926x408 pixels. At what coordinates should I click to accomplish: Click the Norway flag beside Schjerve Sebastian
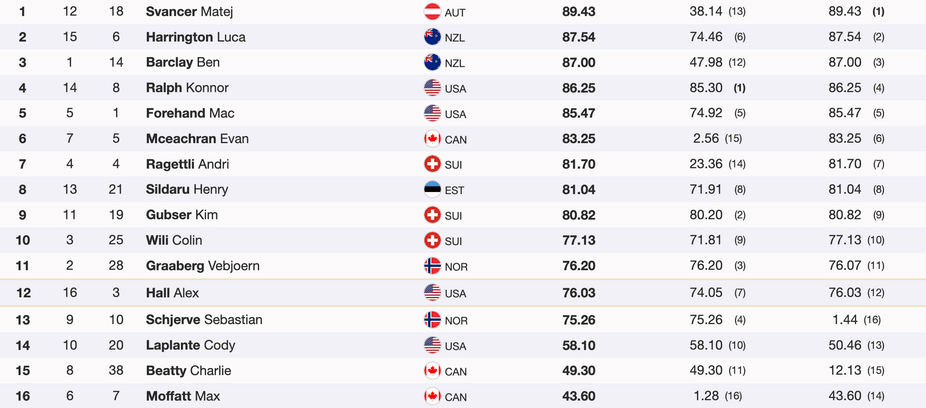pyautogui.click(x=432, y=319)
